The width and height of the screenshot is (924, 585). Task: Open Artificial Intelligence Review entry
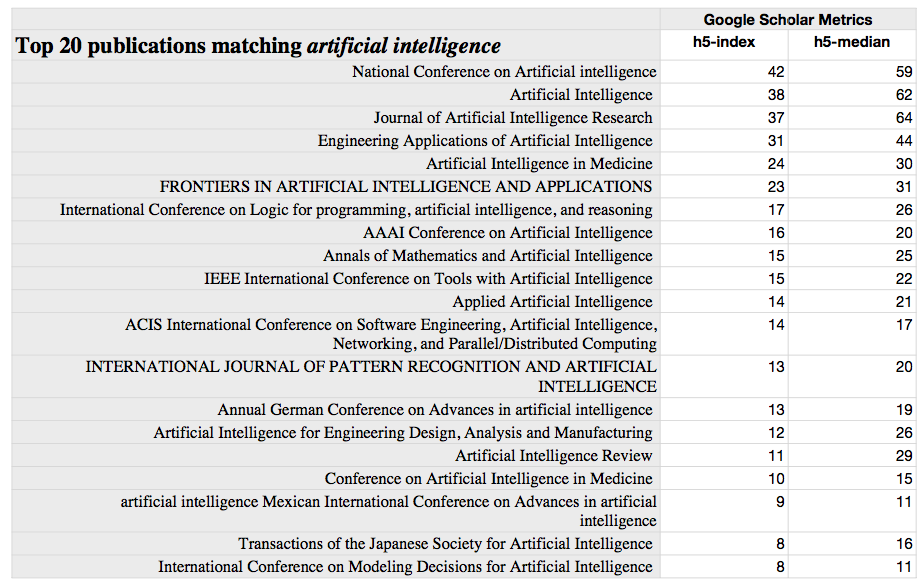554,456
